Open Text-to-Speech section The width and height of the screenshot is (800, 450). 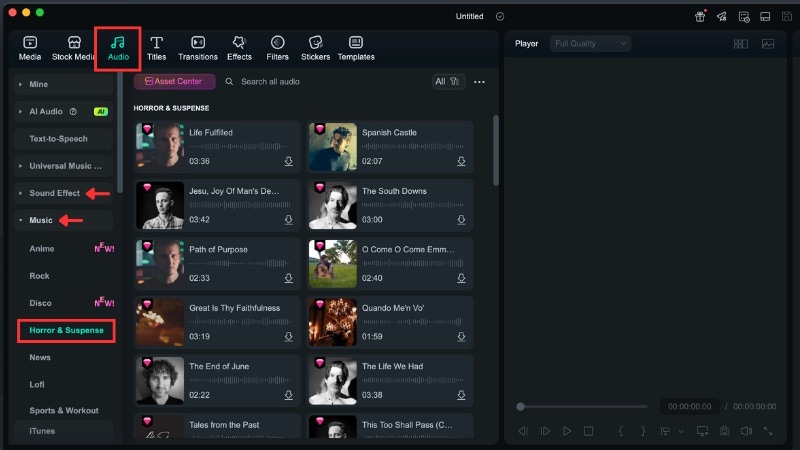coord(63,139)
